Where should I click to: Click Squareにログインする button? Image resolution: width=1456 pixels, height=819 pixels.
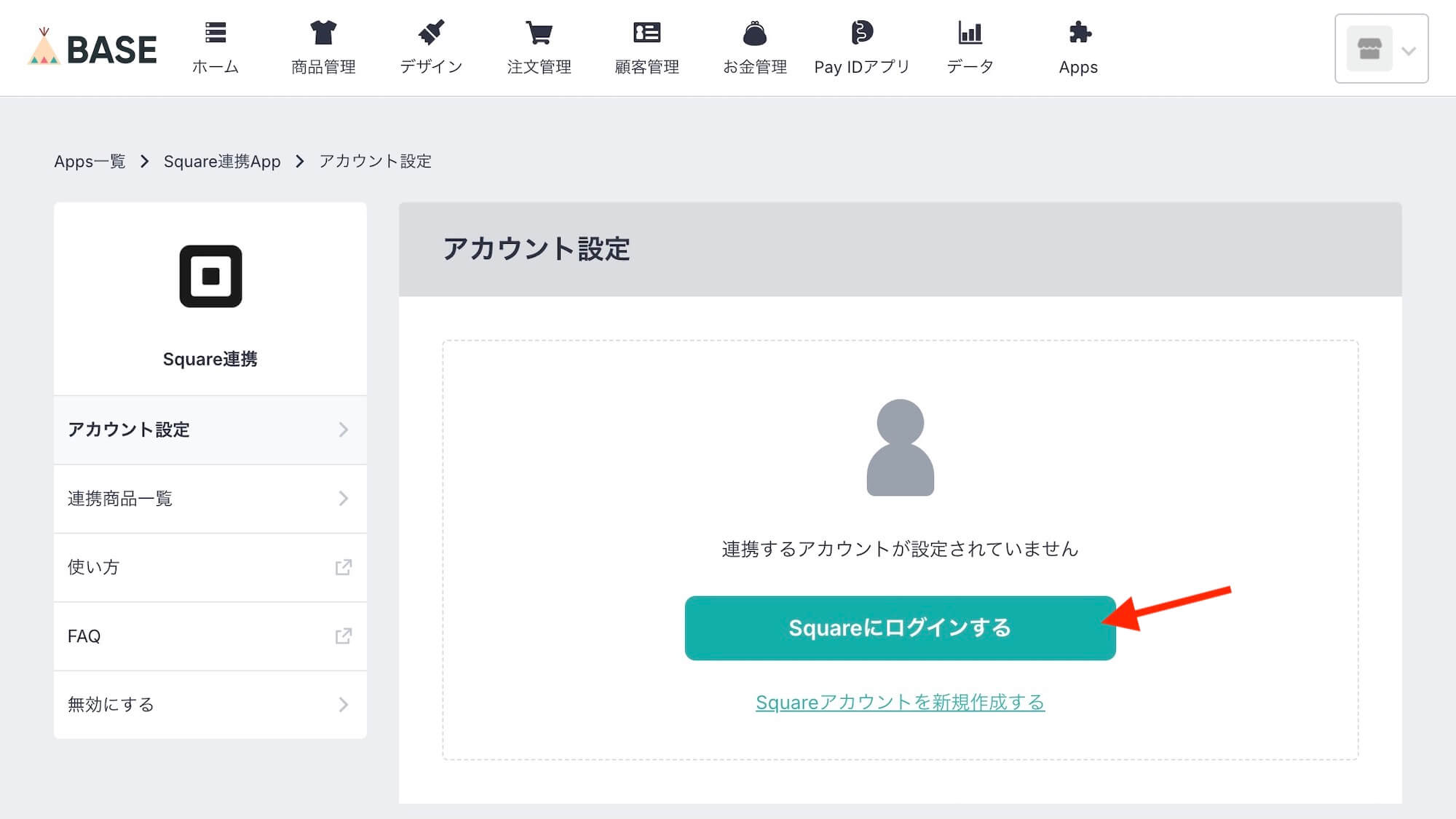[900, 628]
